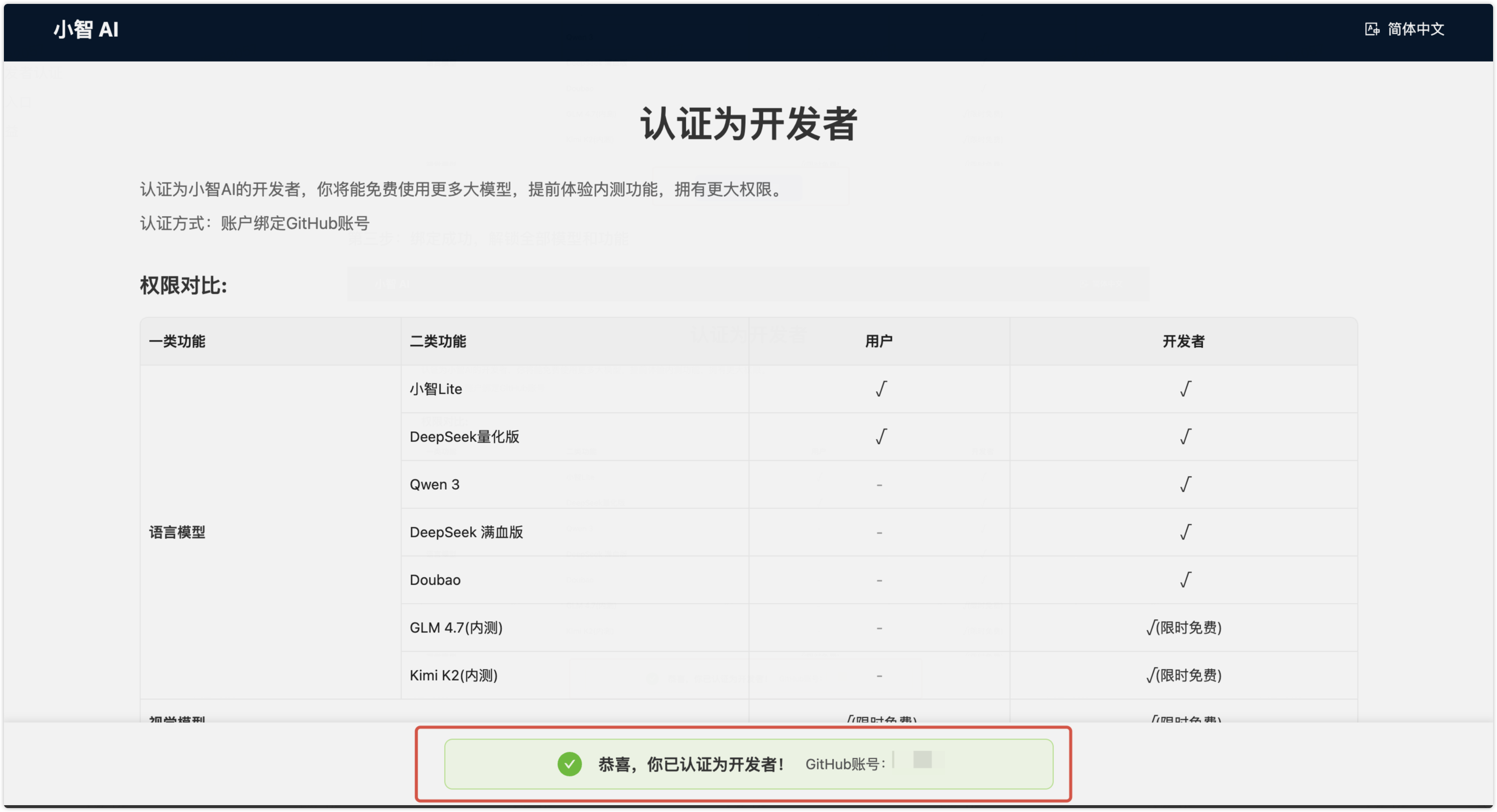Click 开发者 checkmark in Qwen 3 row
Screen dimensions: 1497x812
click(1185, 484)
